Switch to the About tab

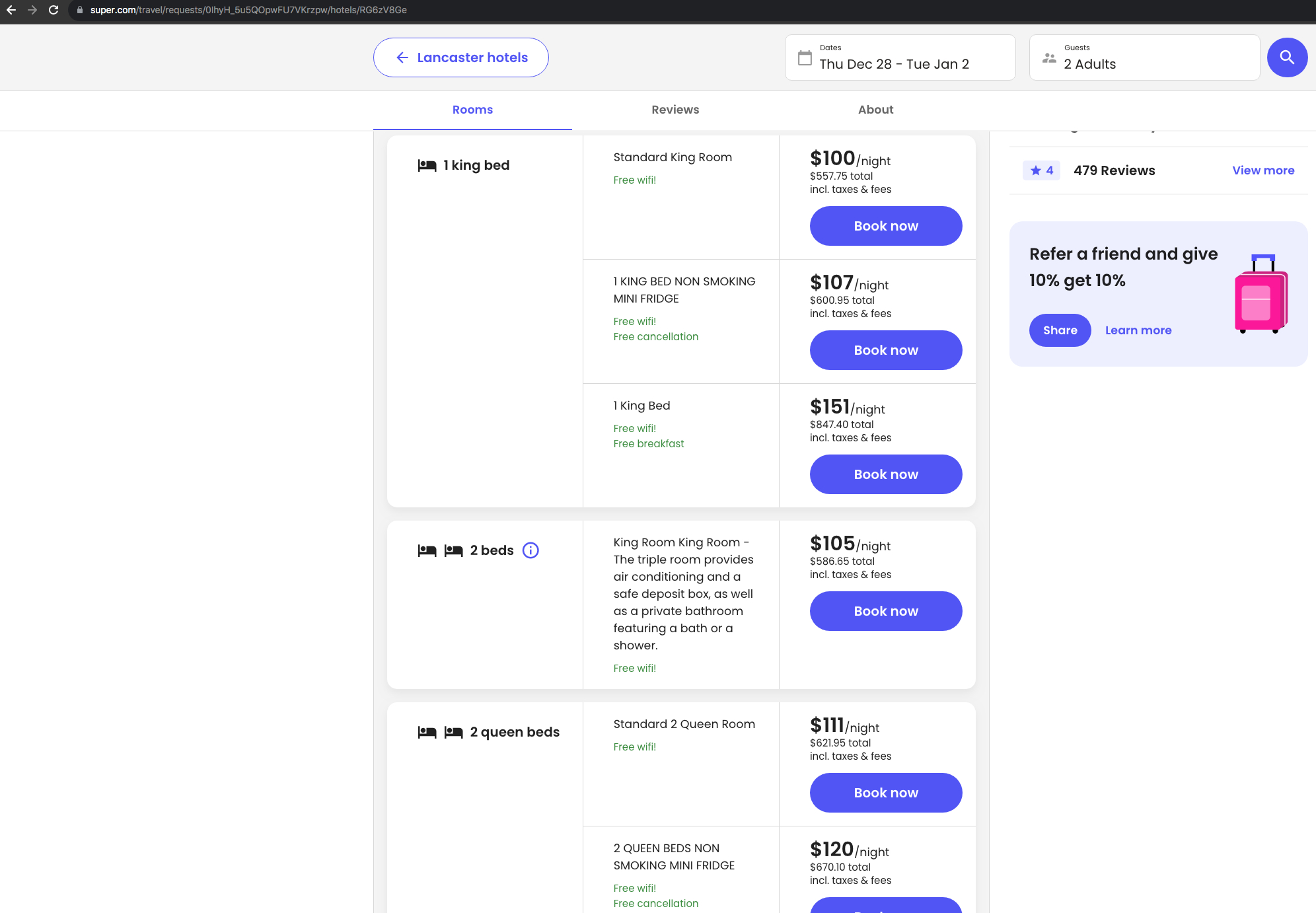[x=875, y=110]
